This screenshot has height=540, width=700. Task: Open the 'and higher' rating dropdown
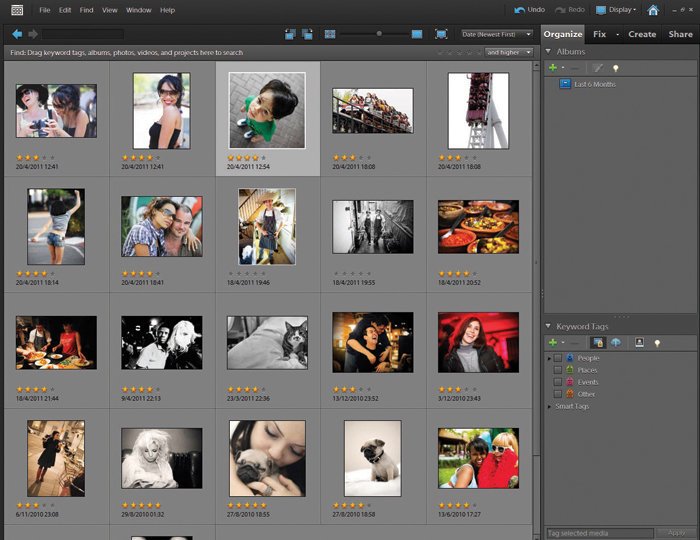click(509, 53)
